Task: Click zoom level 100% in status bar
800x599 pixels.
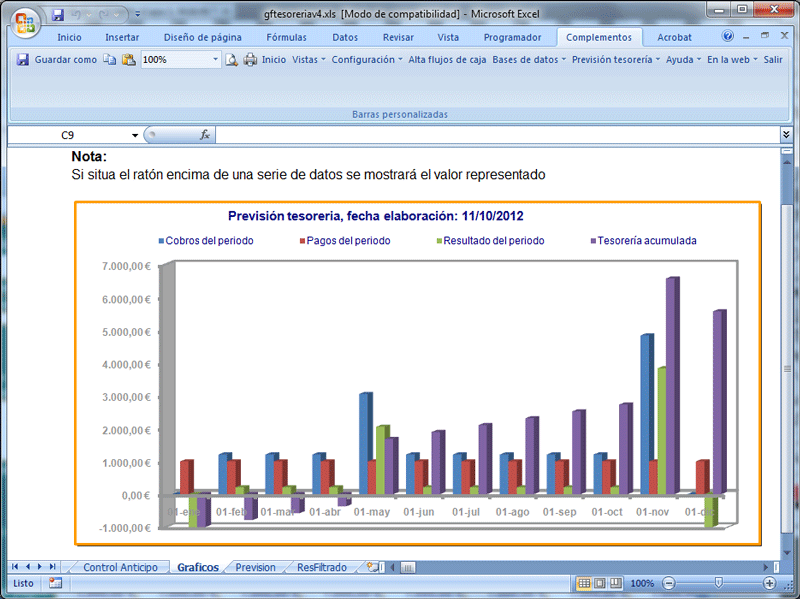Action: point(642,583)
